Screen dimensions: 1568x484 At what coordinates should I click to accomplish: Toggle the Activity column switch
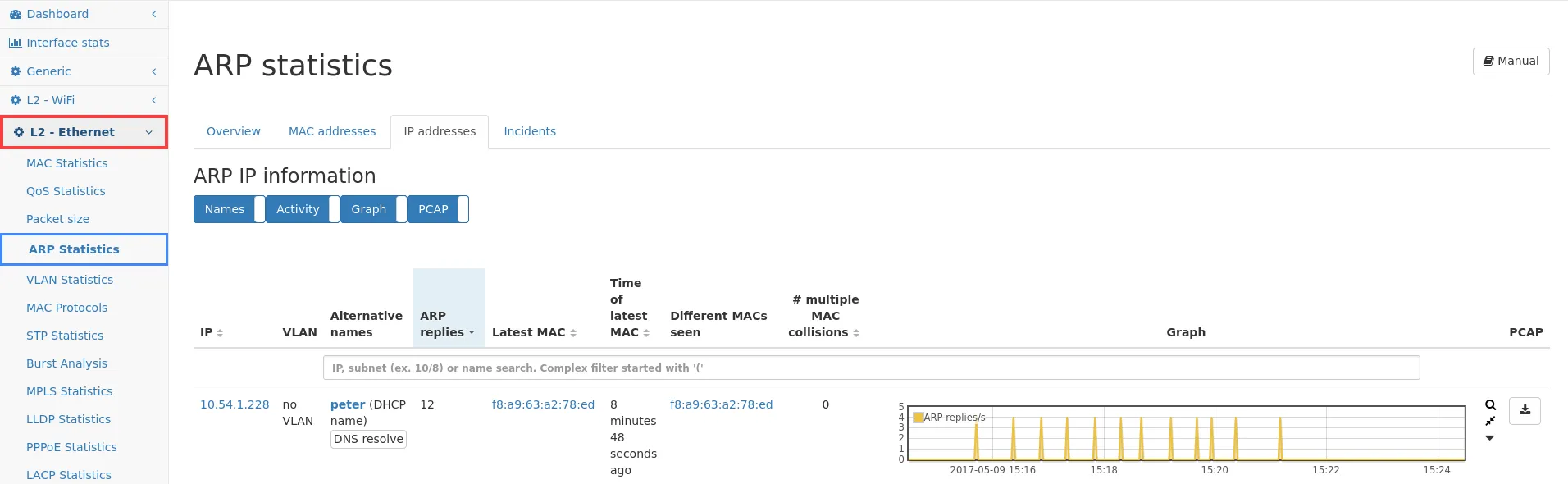click(x=334, y=209)
